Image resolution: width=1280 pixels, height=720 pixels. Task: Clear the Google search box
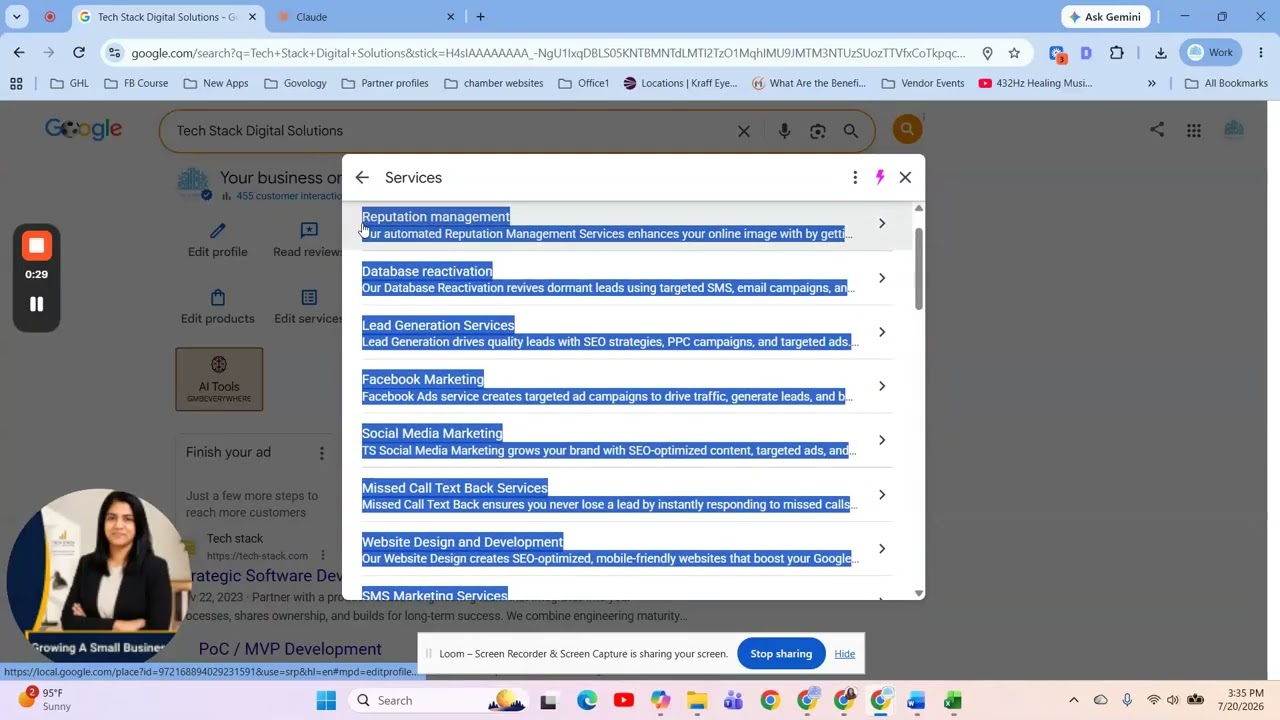[x=743, y=131]
